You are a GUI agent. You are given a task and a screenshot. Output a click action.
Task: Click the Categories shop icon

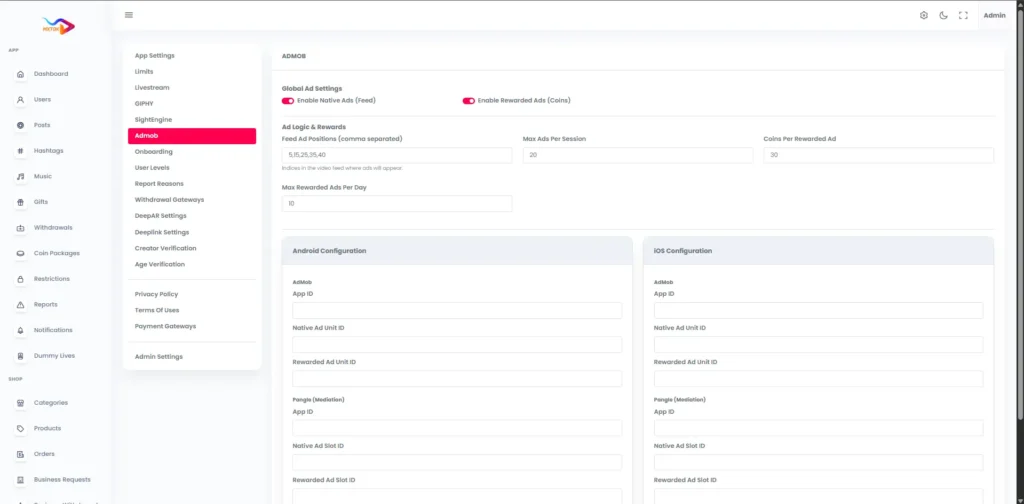tap(20, 403)
